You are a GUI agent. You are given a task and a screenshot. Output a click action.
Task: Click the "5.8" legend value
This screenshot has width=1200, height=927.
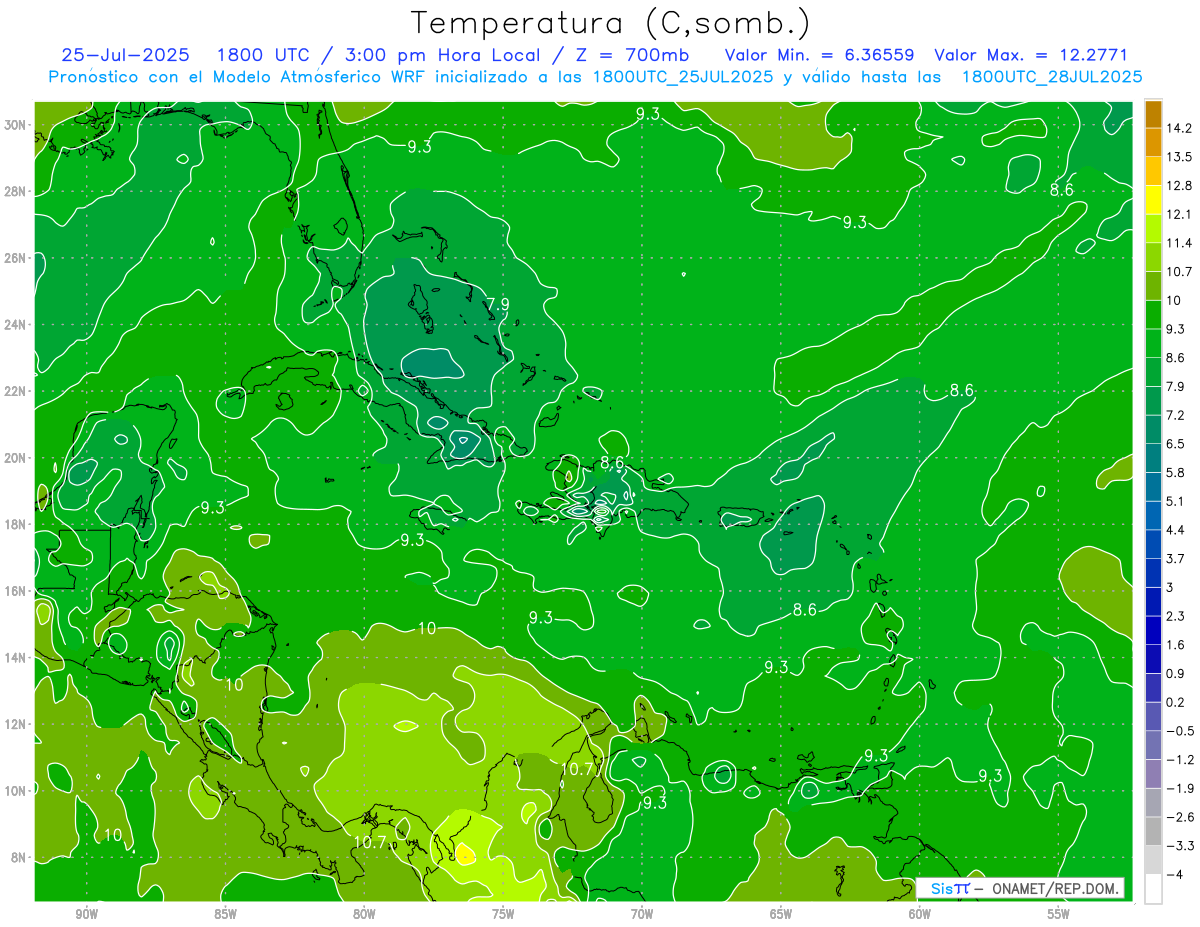[x=1175, y=472]
